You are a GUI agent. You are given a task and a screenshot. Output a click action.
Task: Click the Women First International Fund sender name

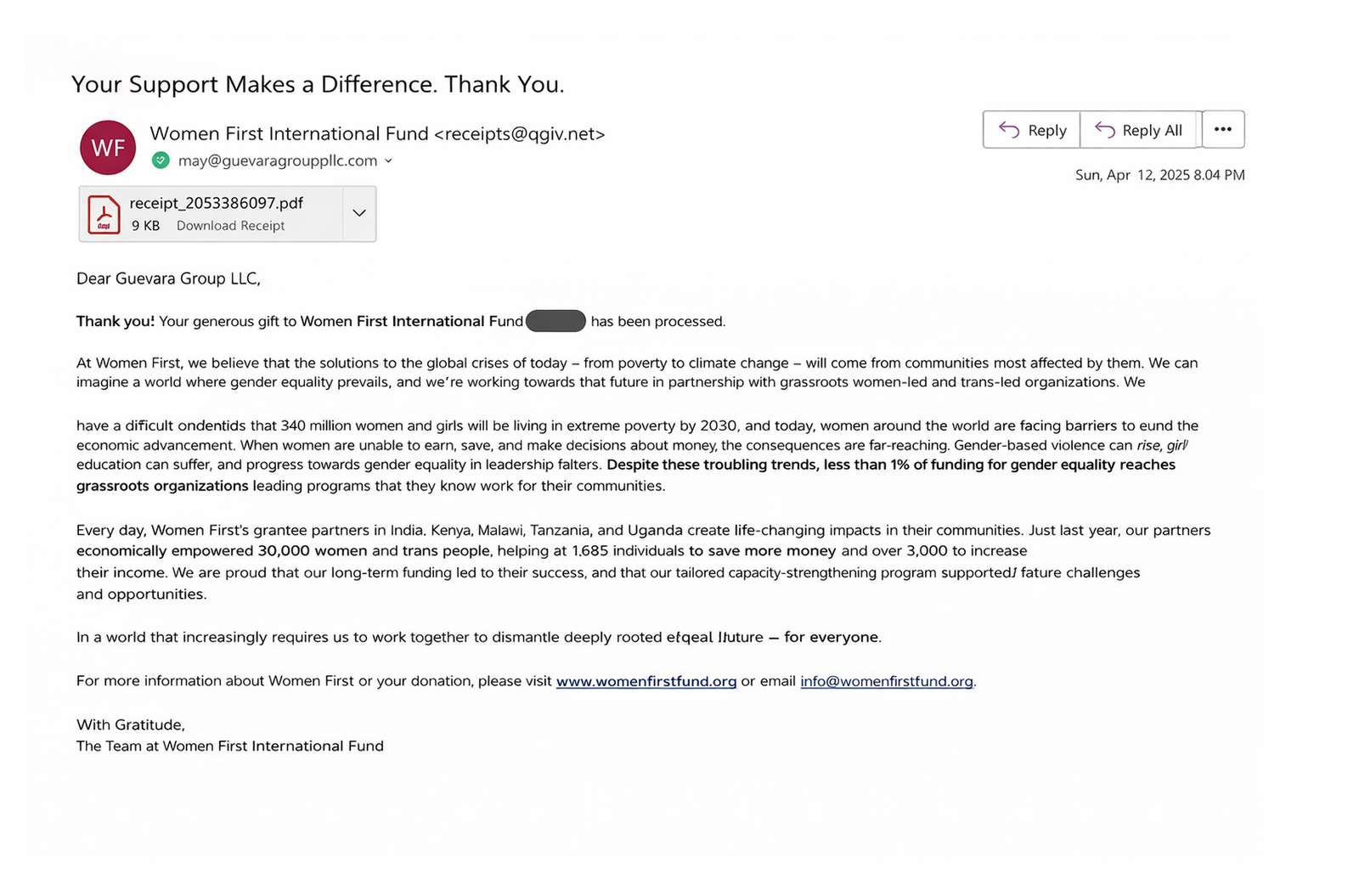click(x=289, y=134)
